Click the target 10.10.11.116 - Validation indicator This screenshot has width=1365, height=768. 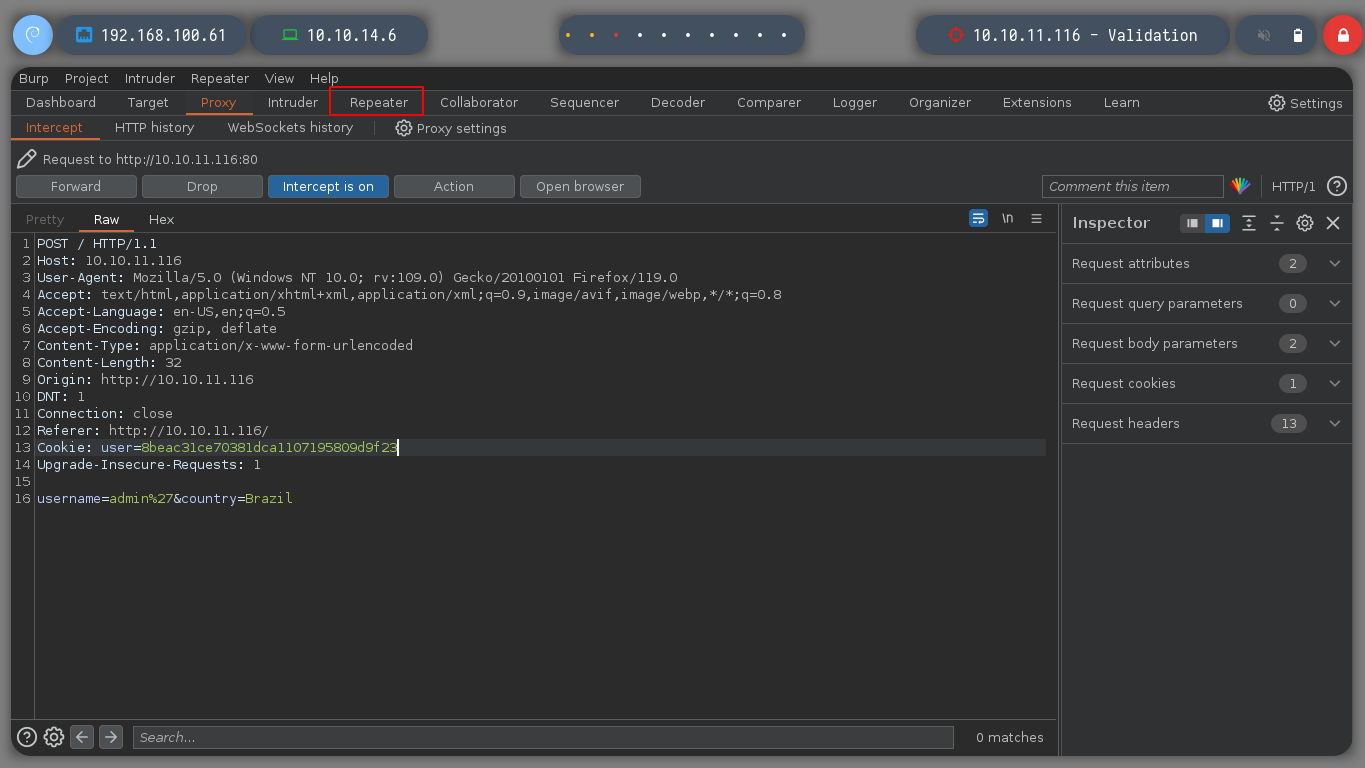1072,35
